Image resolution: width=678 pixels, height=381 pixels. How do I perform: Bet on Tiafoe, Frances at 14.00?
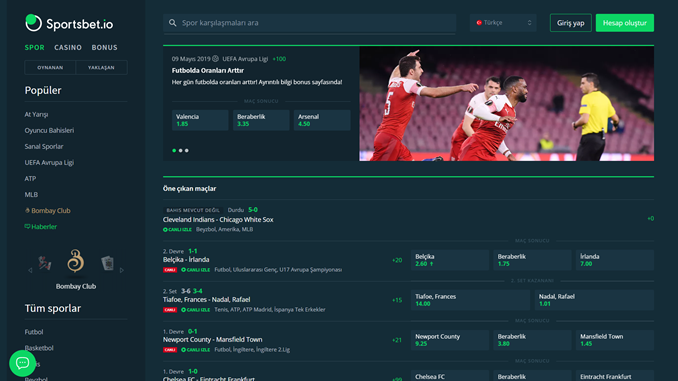point(470,300)
